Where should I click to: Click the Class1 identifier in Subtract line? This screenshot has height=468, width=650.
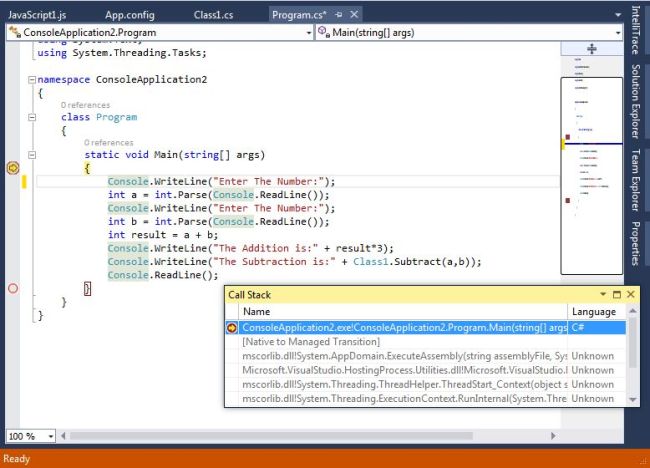pyautogui.click(x=371, y=262)
